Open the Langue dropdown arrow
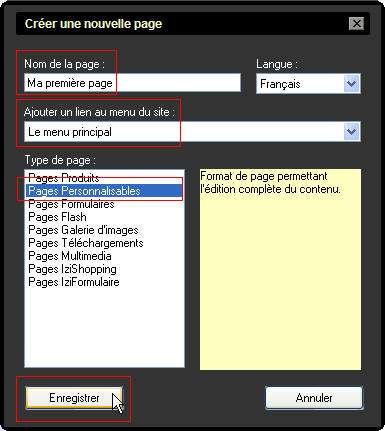 [352, 84]
